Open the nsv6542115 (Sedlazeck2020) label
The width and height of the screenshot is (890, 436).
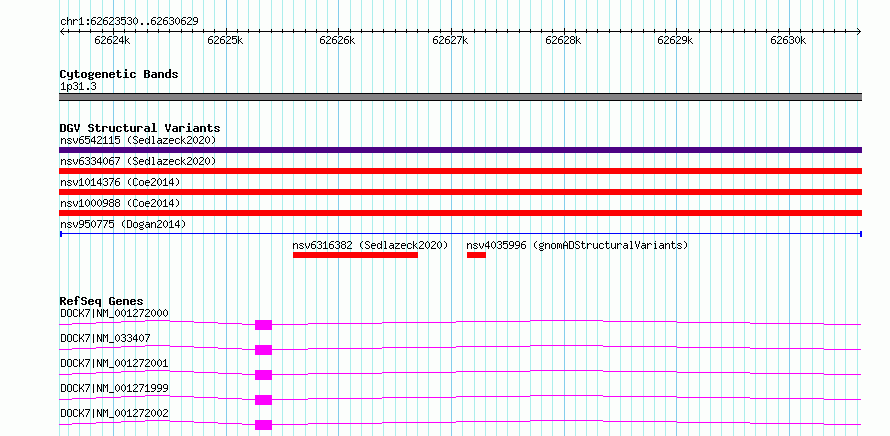pos(138,140)
